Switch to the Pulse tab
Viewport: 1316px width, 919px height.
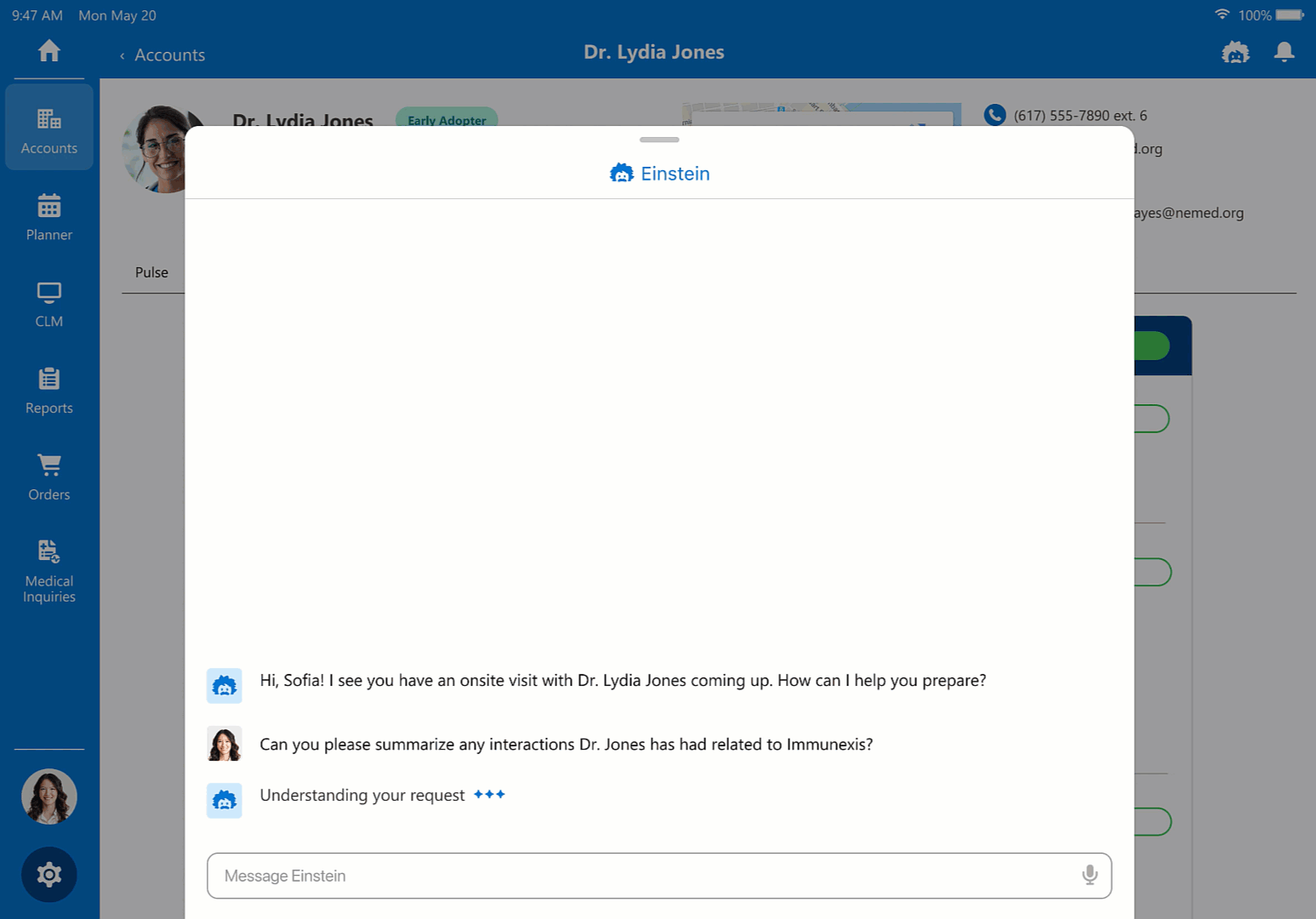point(151,272)
